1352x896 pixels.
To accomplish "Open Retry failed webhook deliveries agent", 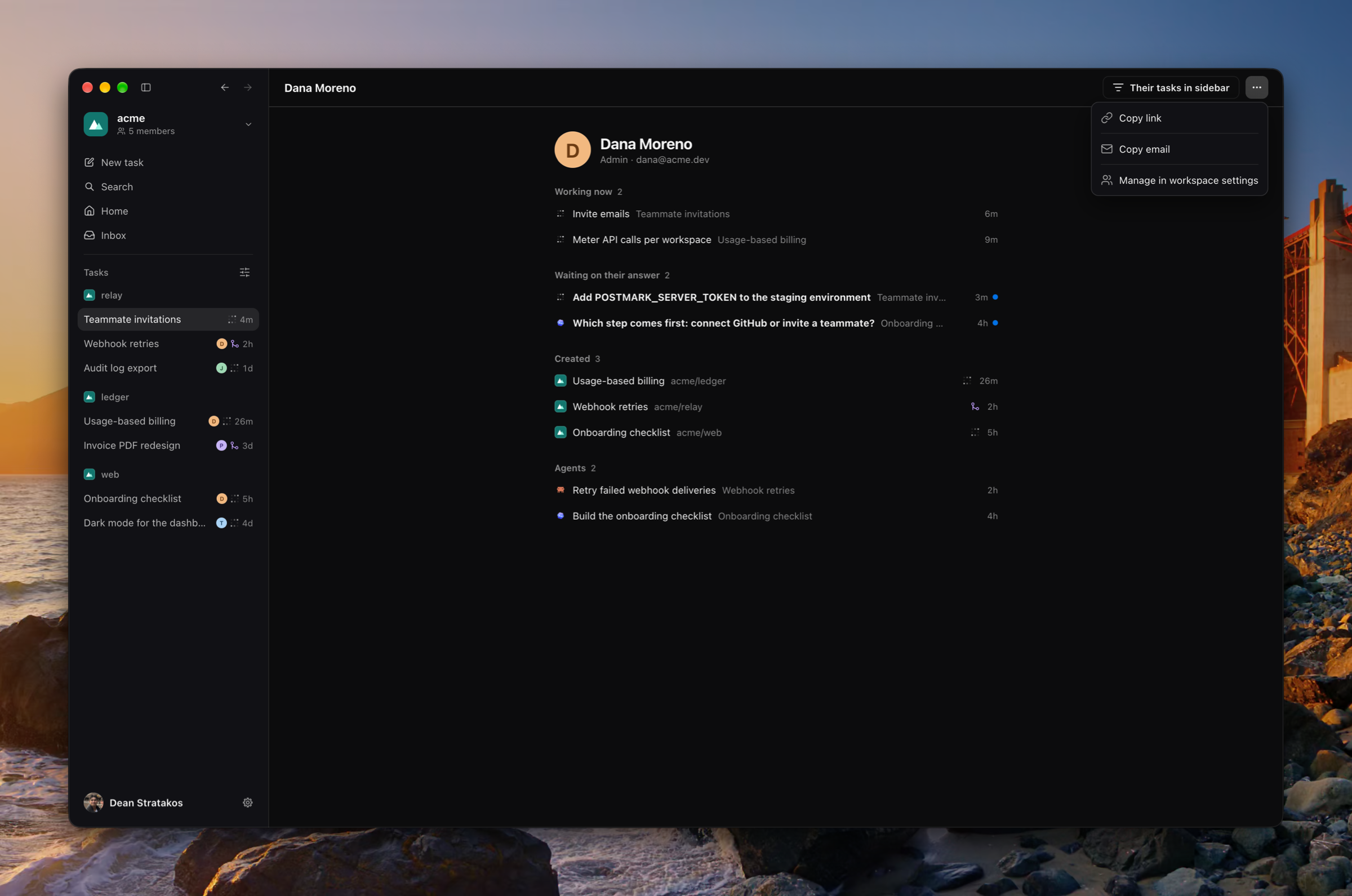I will [776, 491].
